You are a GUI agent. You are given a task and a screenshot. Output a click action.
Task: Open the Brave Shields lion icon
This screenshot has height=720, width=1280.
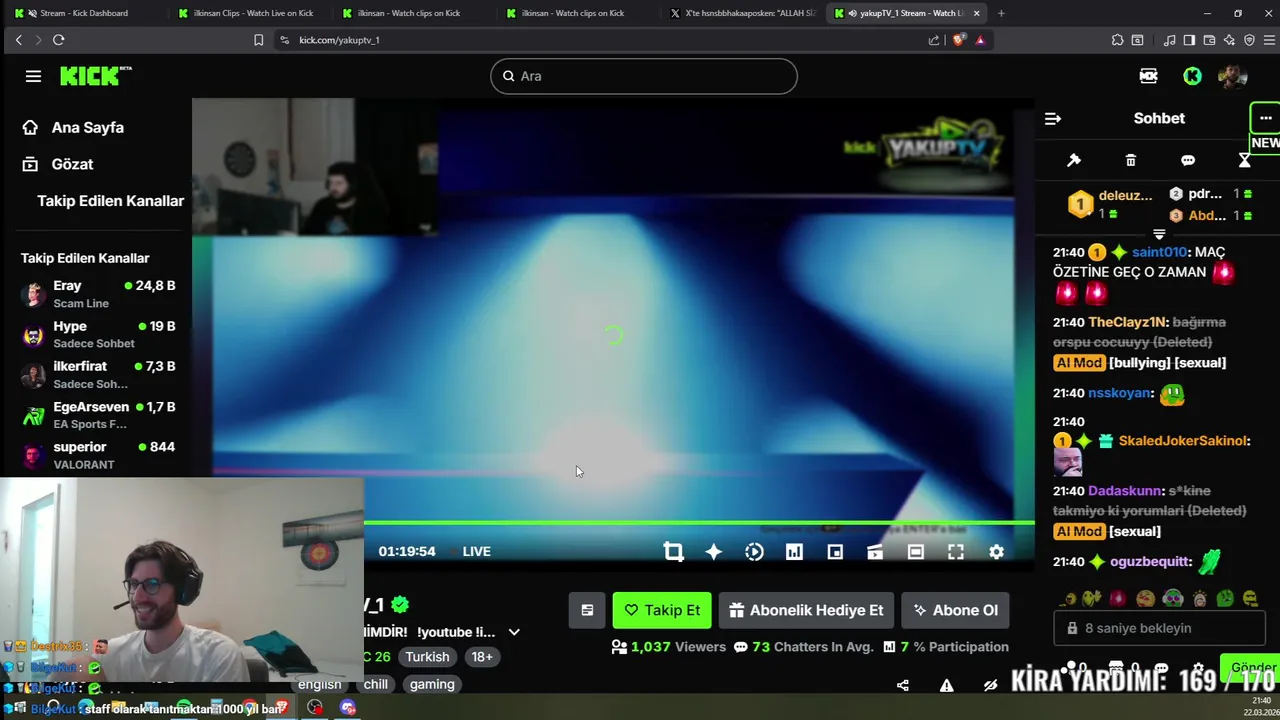point(958,40)
